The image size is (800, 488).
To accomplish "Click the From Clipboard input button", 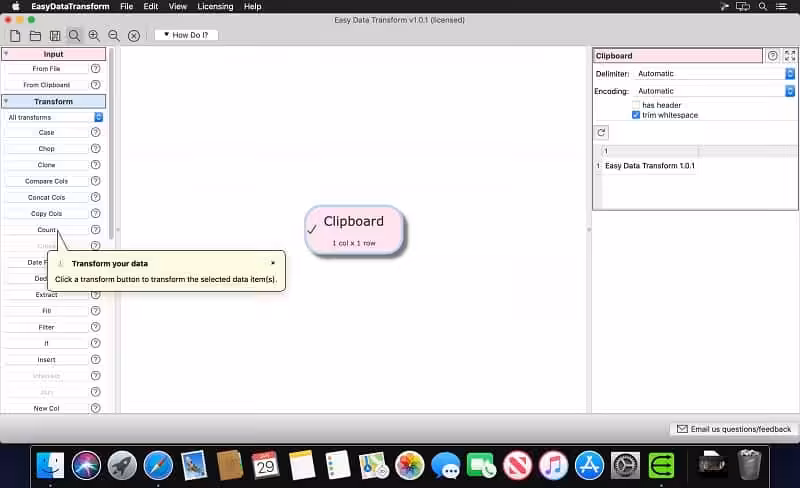I will (46, 85).
